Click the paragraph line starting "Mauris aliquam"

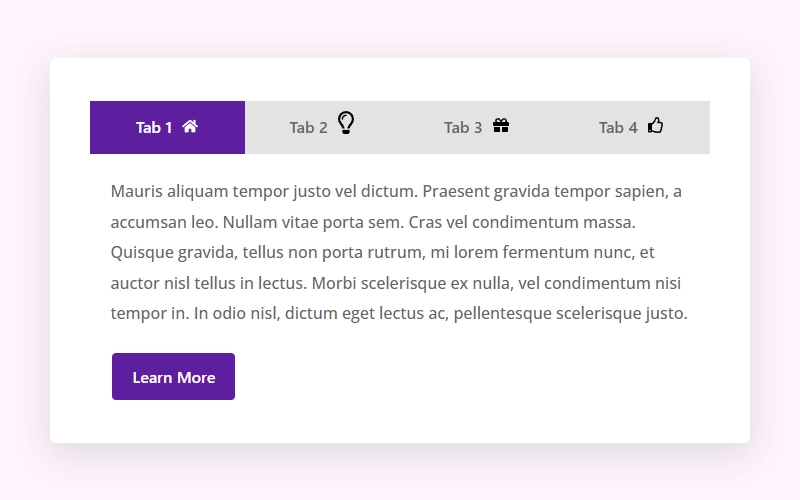click(396, 191)
